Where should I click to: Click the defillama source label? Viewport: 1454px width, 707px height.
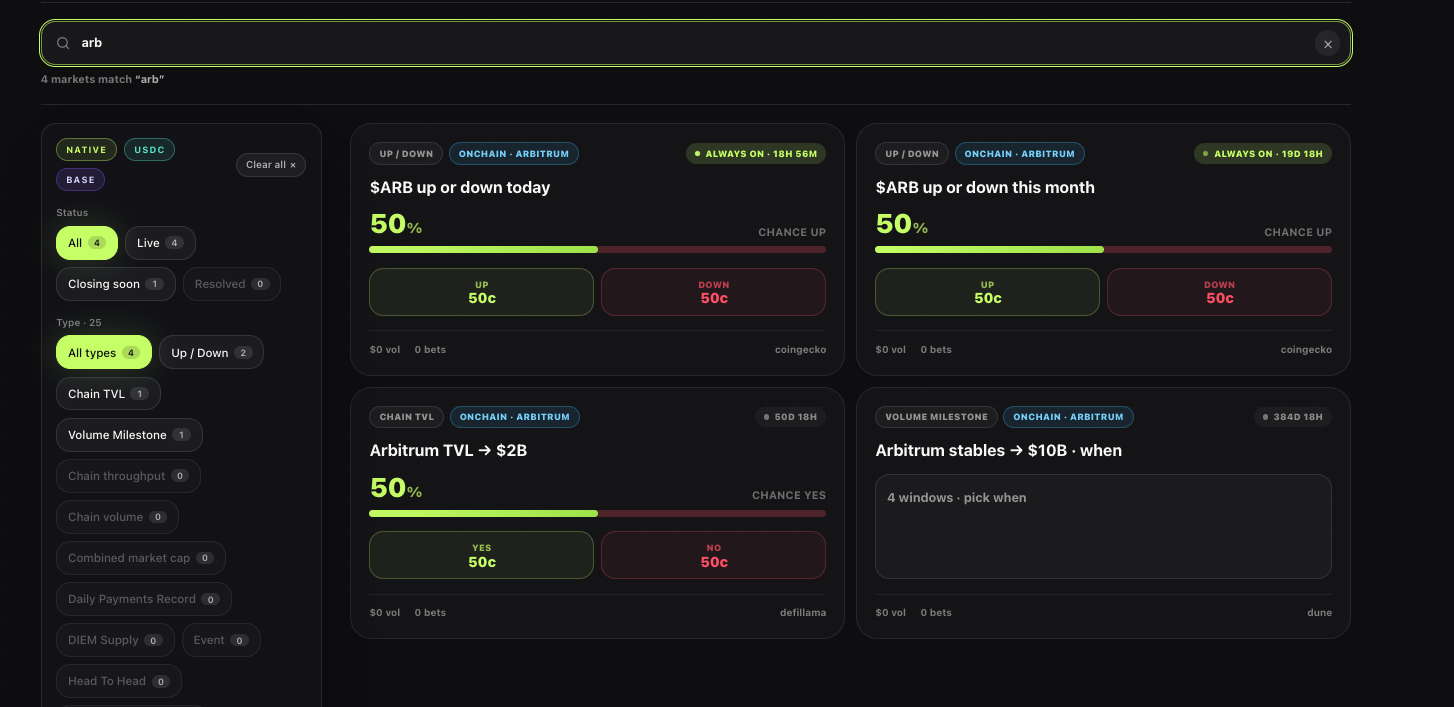tap(803, 613)
